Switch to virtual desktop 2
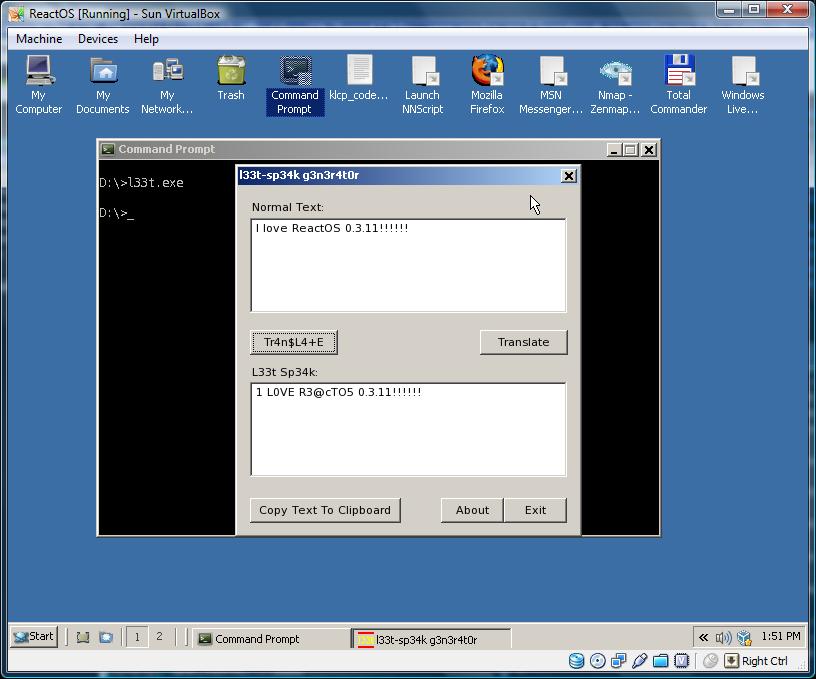The image size is (816, 679). tap(159, 636)
